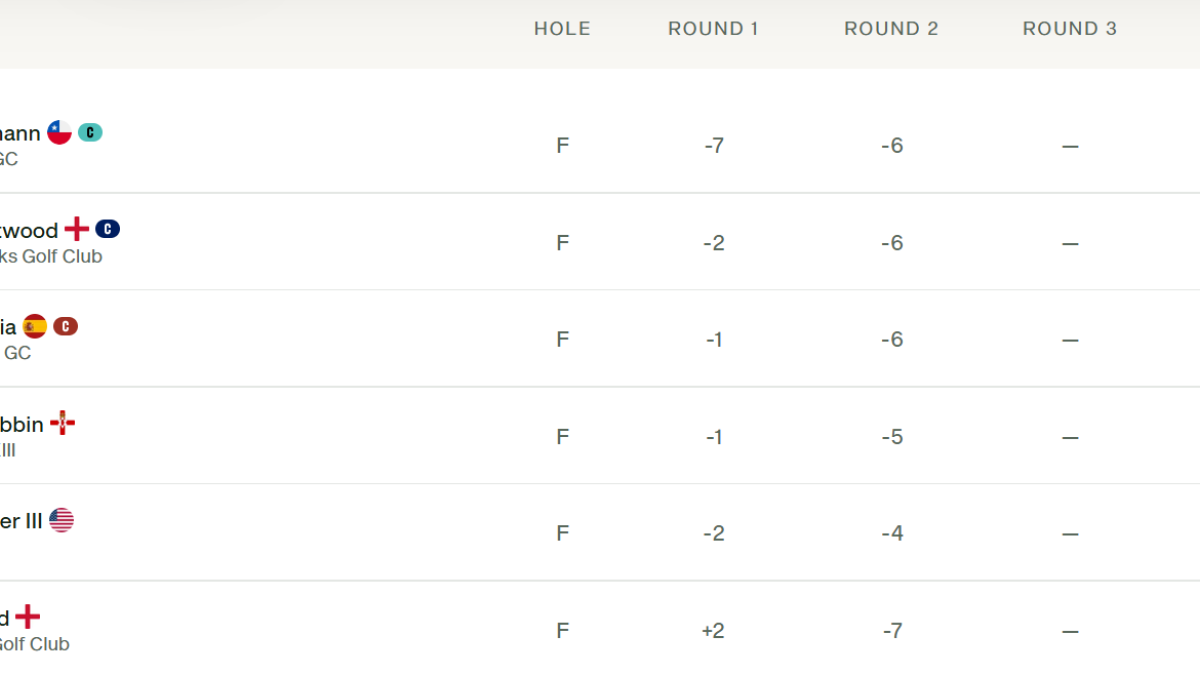
Task: Click the +2 Round 1 score
Action: tap(712, 631)
